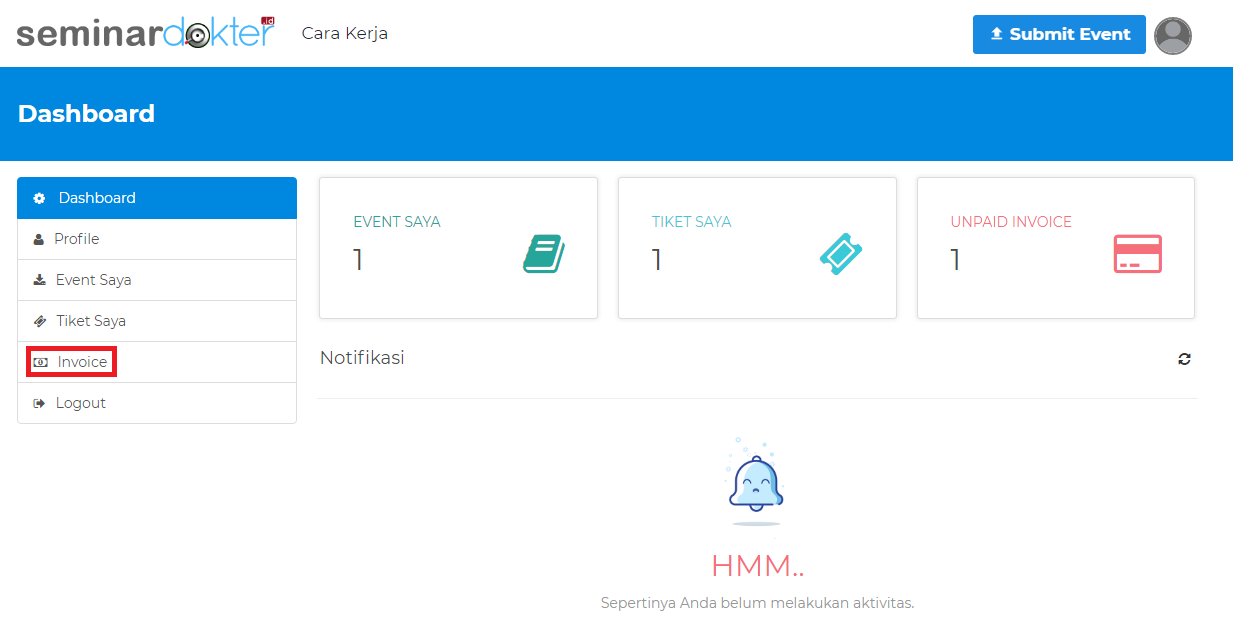
Task: Open the Event Saya summary card
Action: (458, 248)
